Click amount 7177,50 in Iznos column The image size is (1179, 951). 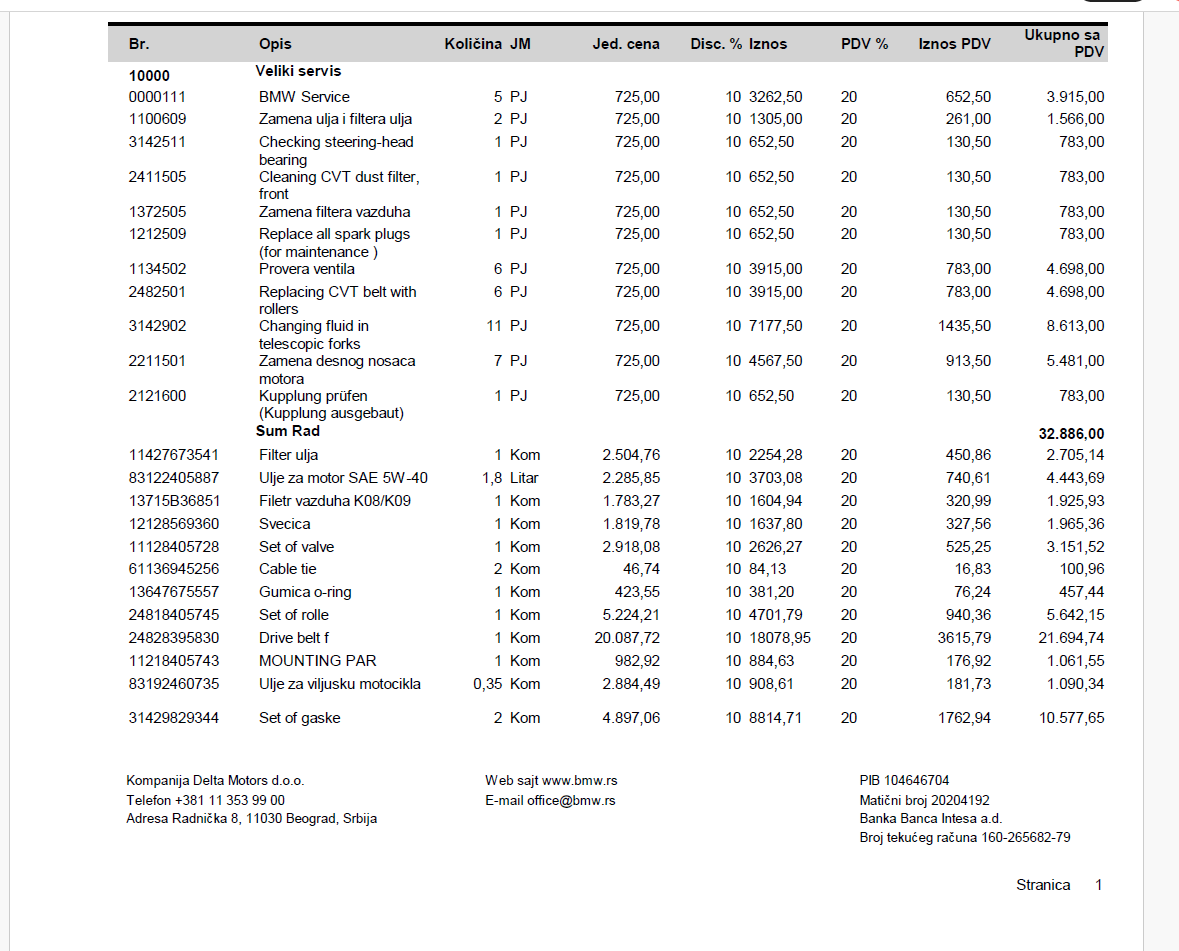click(x=775, y=326)
